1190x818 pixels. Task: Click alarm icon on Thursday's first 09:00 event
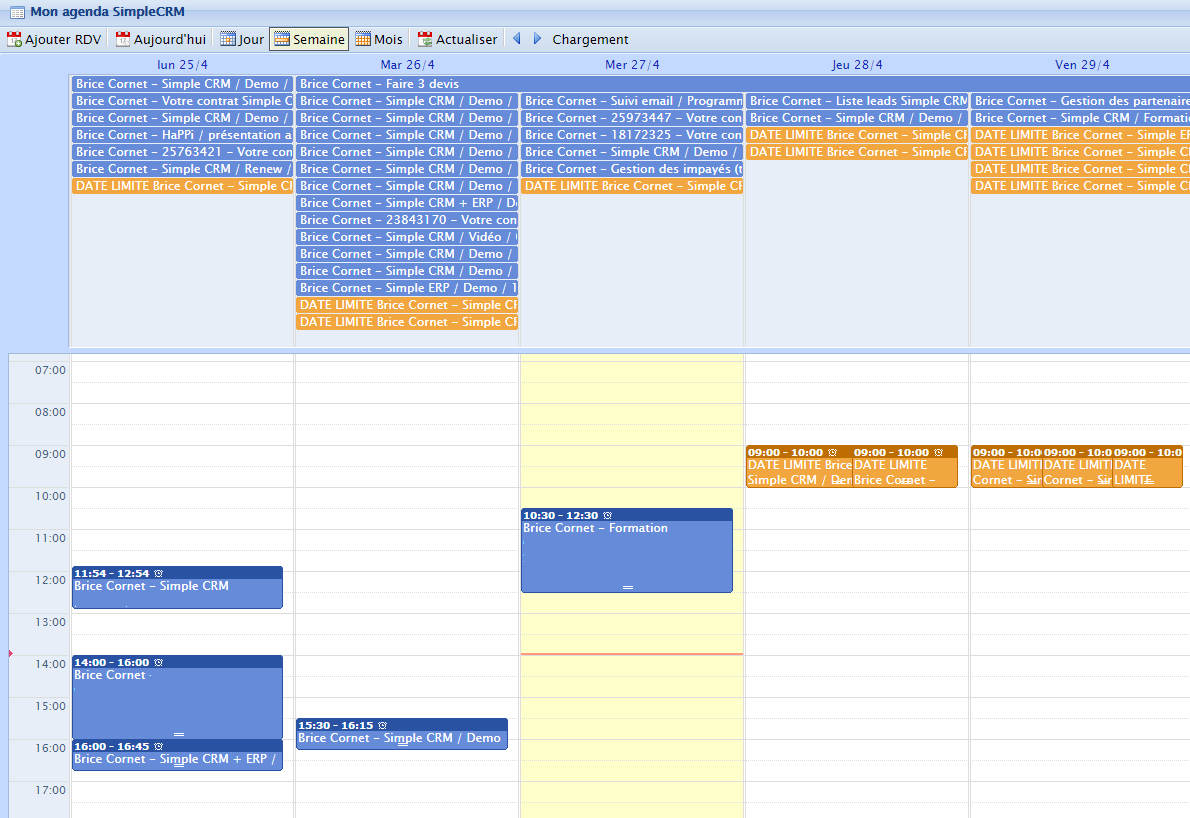point(832,452)
